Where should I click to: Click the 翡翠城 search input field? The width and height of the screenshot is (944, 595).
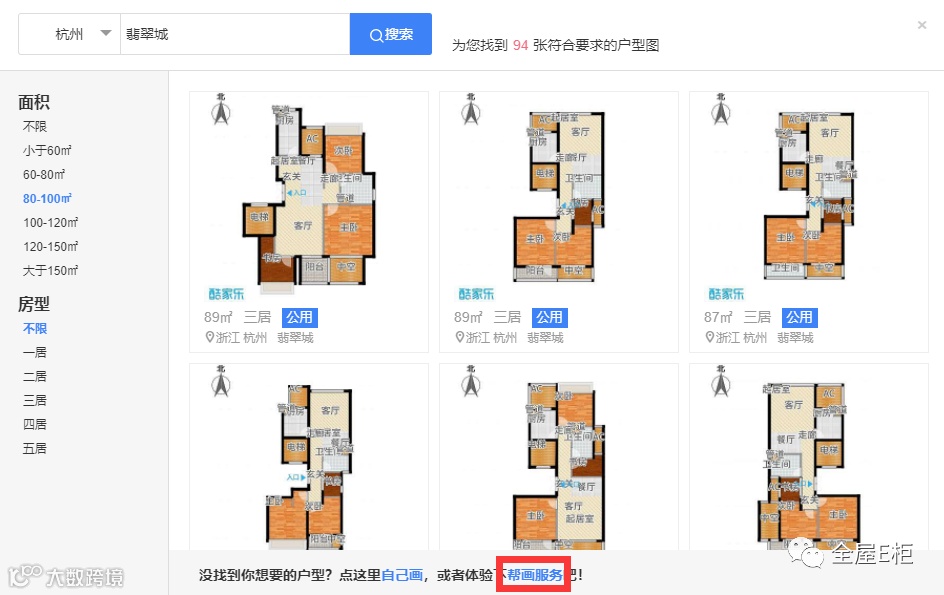click(x=235, y=34)
